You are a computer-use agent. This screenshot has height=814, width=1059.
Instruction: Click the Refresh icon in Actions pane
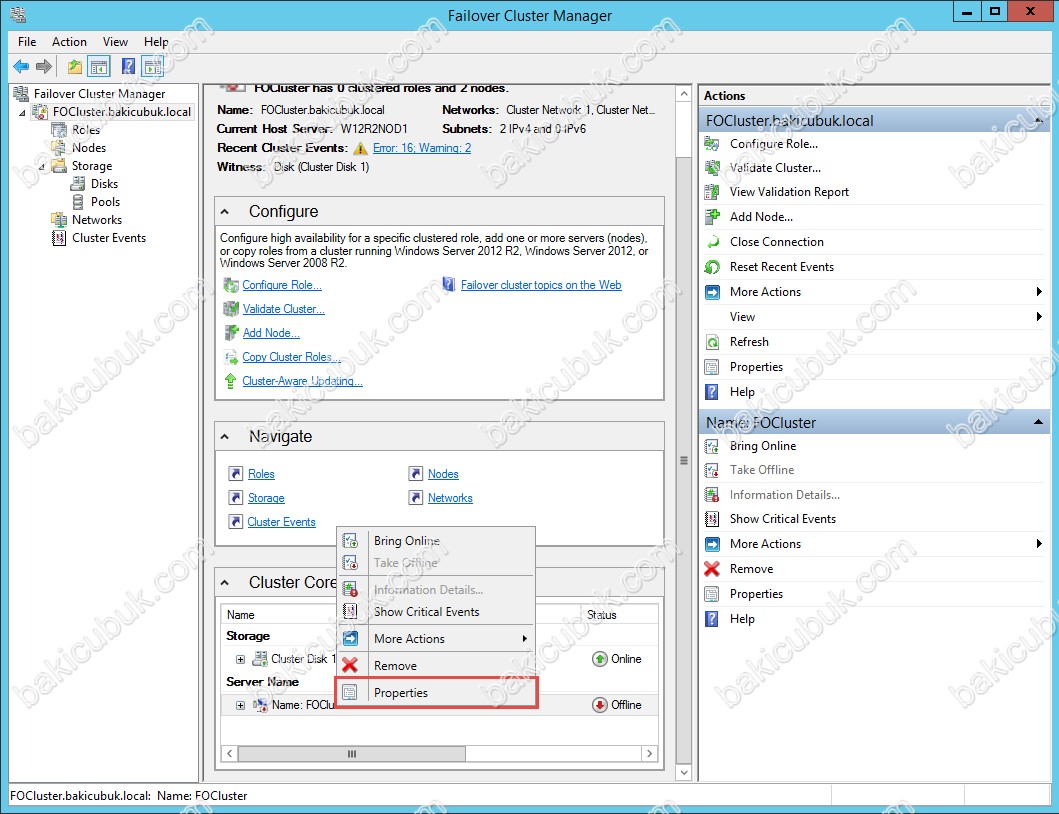(712, 342)
